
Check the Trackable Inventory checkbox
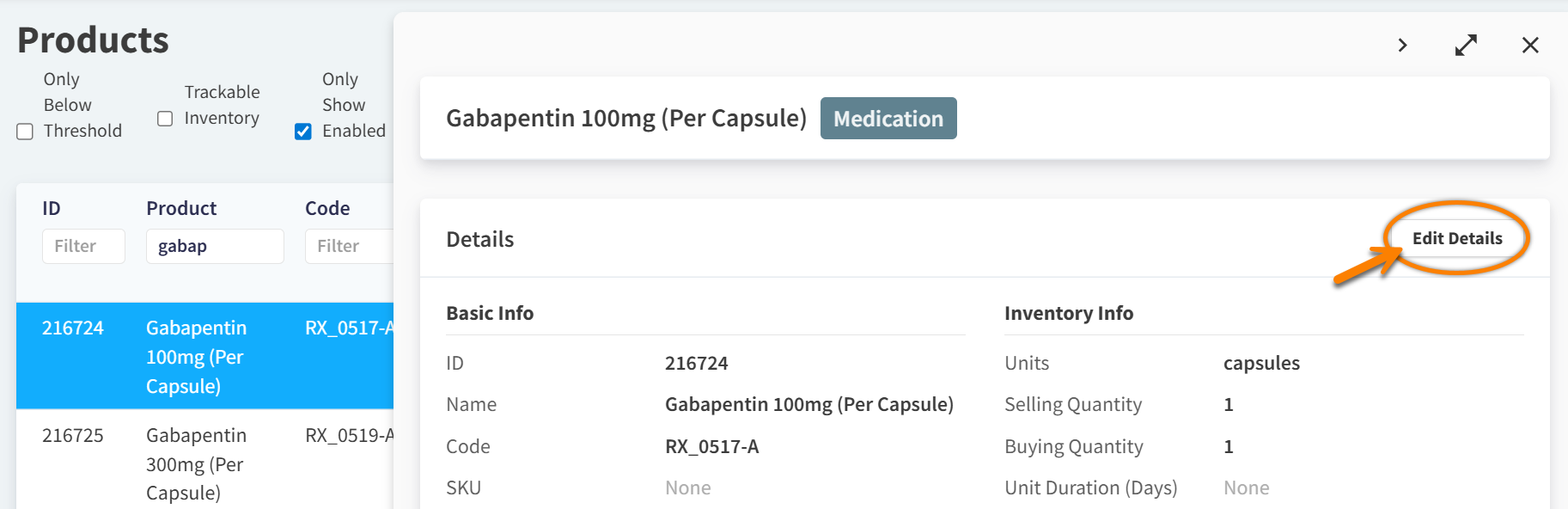(164, 118)
